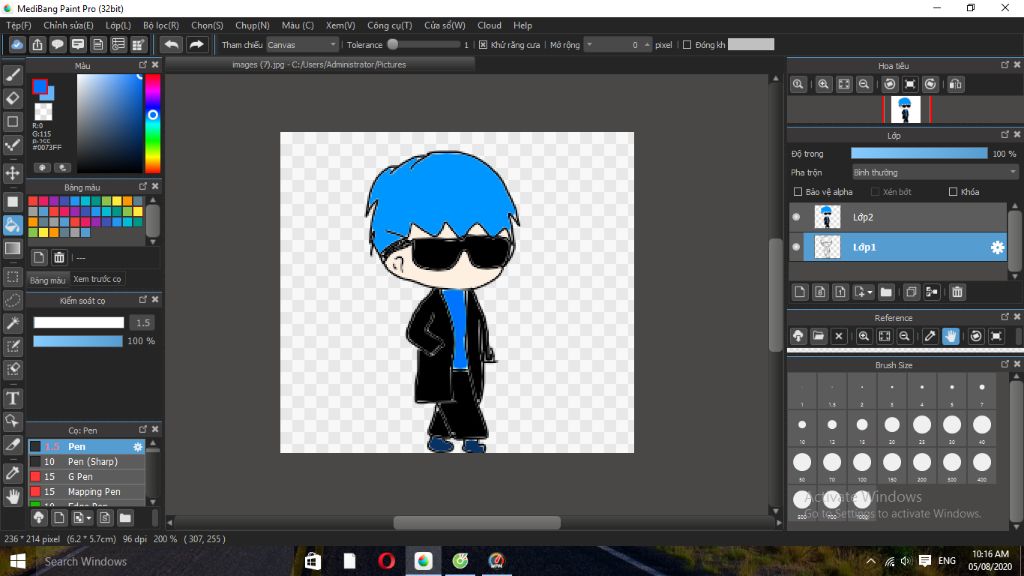This screenshot has height=576, width=1024.
Task: Undo the last action
Action: point(172,44)
